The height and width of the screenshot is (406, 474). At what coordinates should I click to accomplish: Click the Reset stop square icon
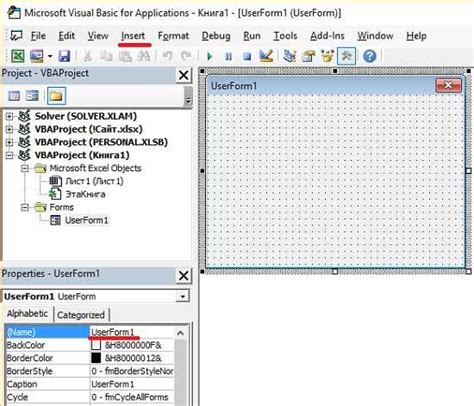[x=247, y=56]
